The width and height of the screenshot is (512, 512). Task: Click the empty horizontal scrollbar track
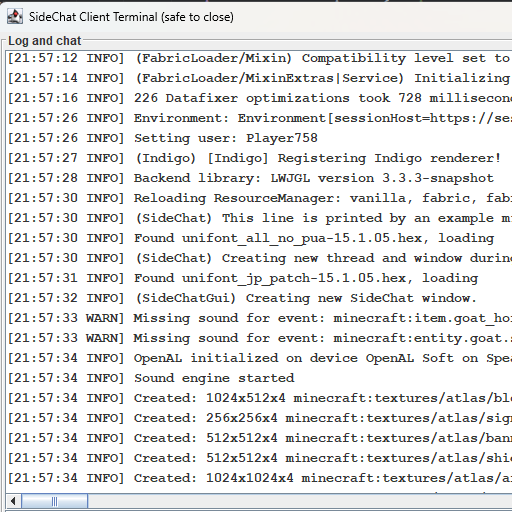click(x=300, y=501)
